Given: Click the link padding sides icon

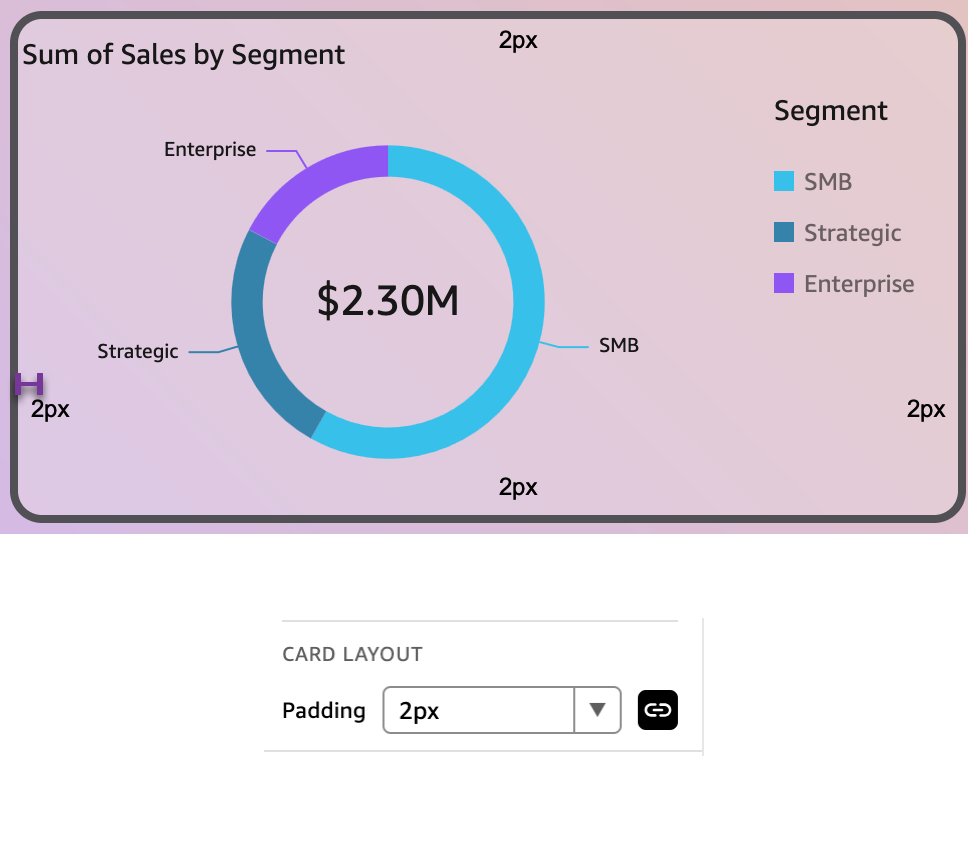Looking at the screenshot, I should click(x=657, y=710).
